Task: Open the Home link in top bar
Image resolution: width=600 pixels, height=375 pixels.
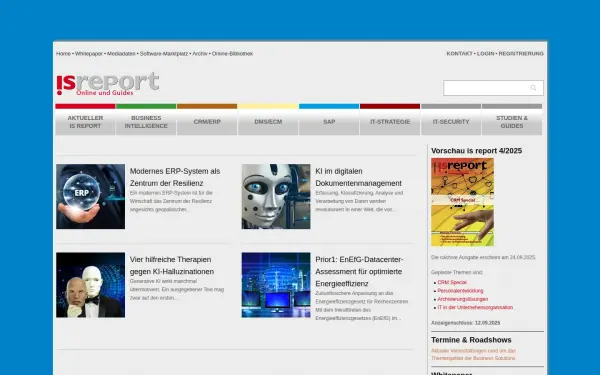Action: coord(64,54)
